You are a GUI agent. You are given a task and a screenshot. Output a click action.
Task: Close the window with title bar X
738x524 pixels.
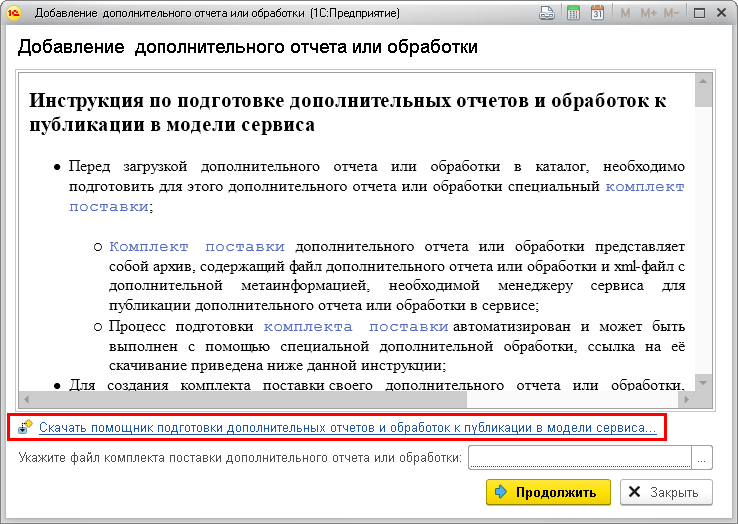click(721, 14)
